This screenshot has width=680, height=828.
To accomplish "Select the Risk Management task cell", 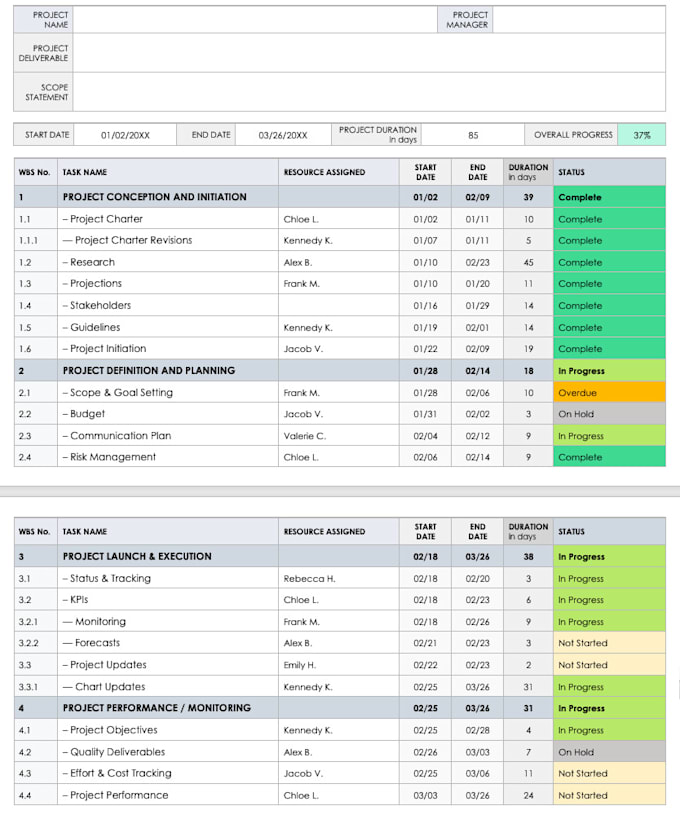I will coord(168,457).
